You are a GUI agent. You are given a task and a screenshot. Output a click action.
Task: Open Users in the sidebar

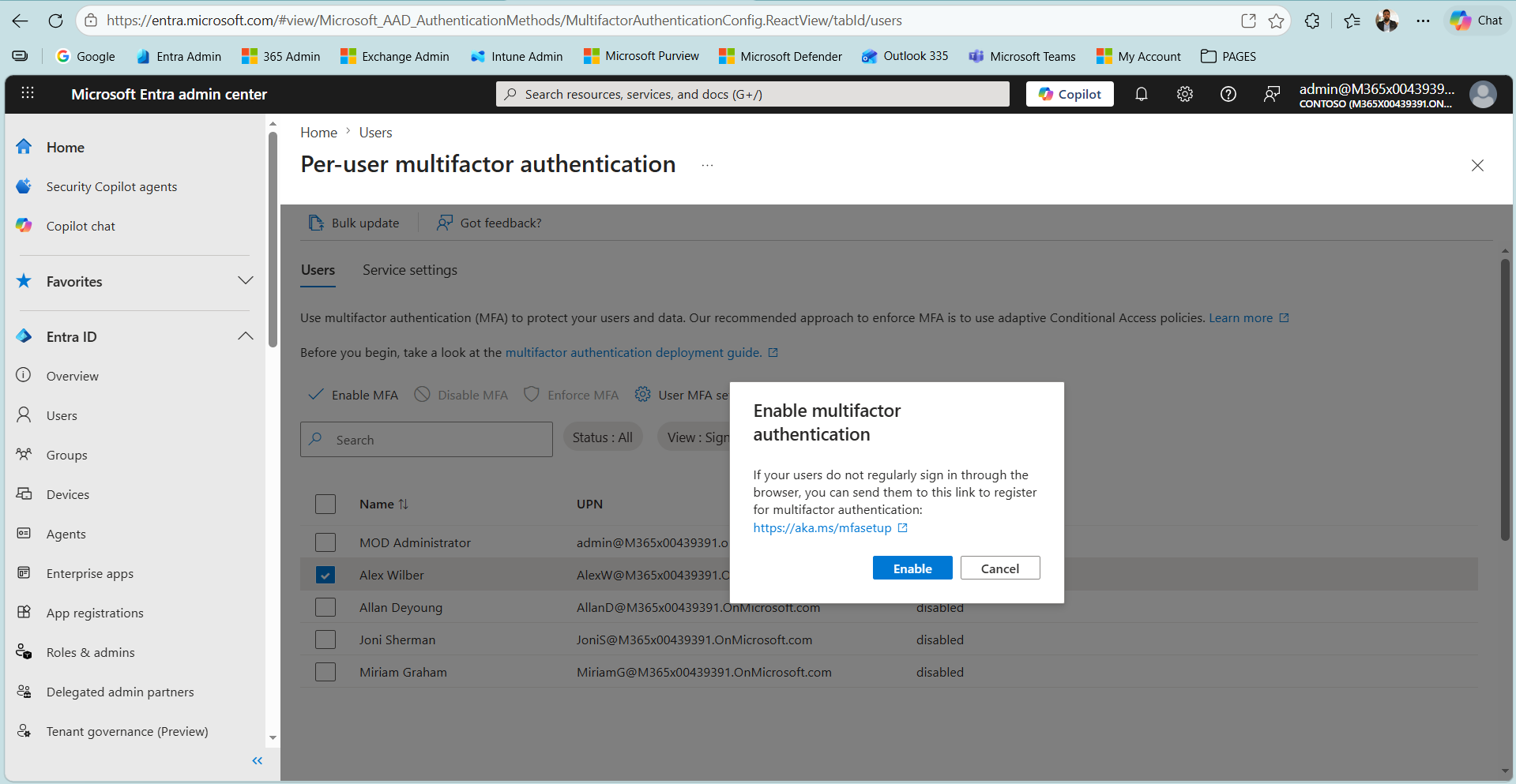(62, 416)
